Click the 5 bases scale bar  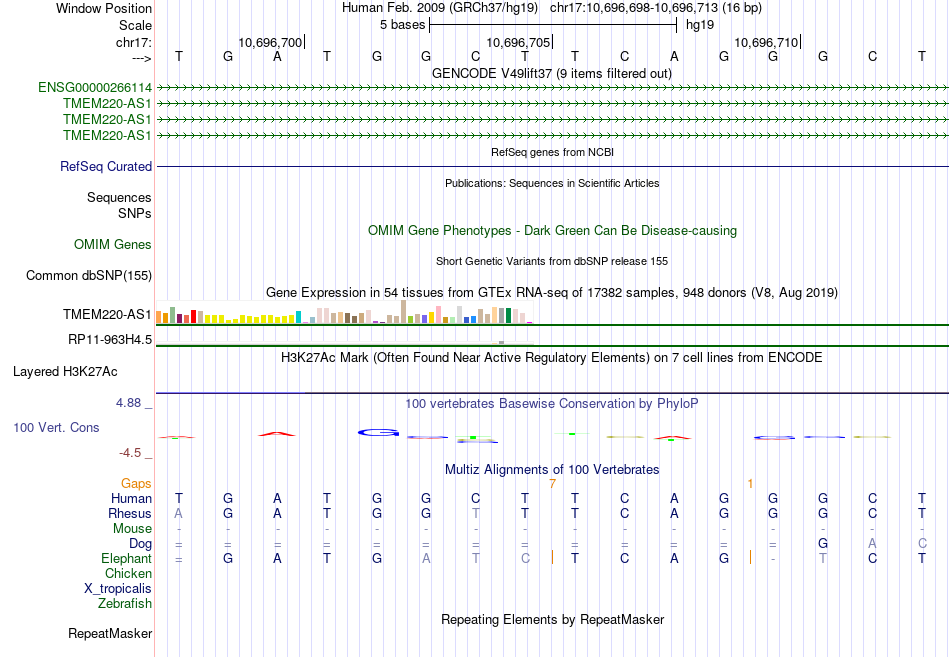click(553, 25)
